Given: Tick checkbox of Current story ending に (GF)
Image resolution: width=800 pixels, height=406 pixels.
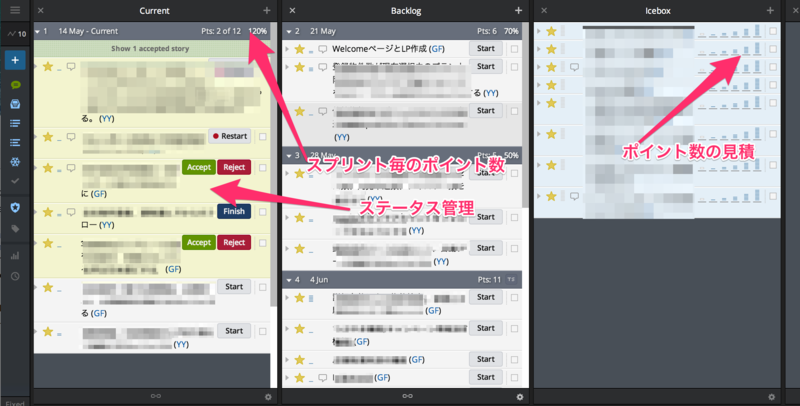Looking at the screenshot, I should 262,168.
